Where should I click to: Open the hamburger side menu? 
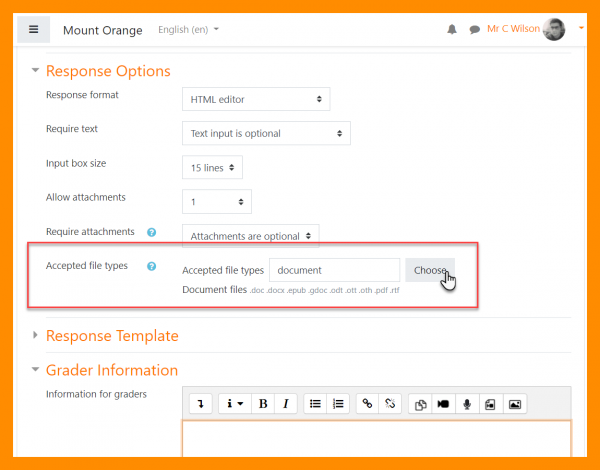33,29
